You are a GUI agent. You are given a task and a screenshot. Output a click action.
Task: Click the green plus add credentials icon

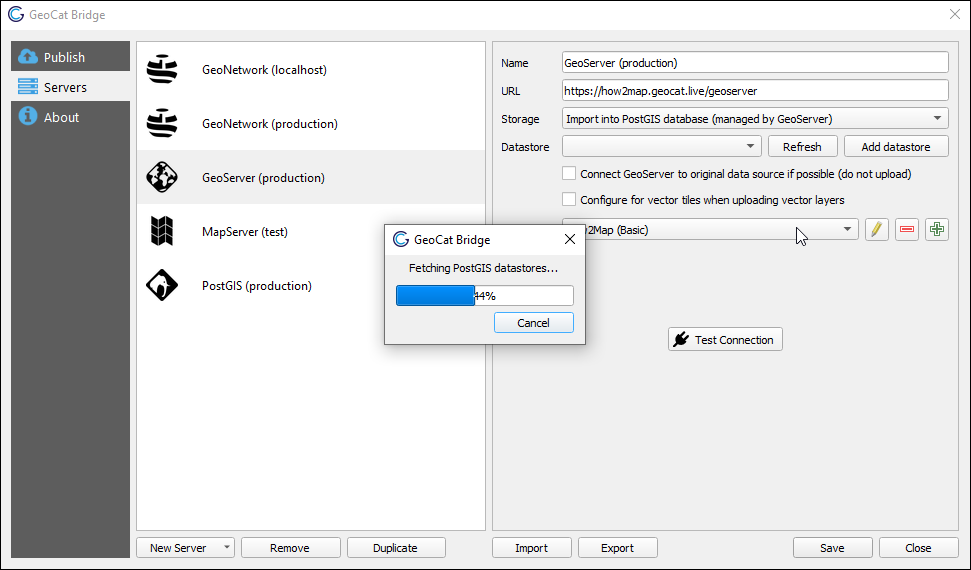(x=937, y=230)
